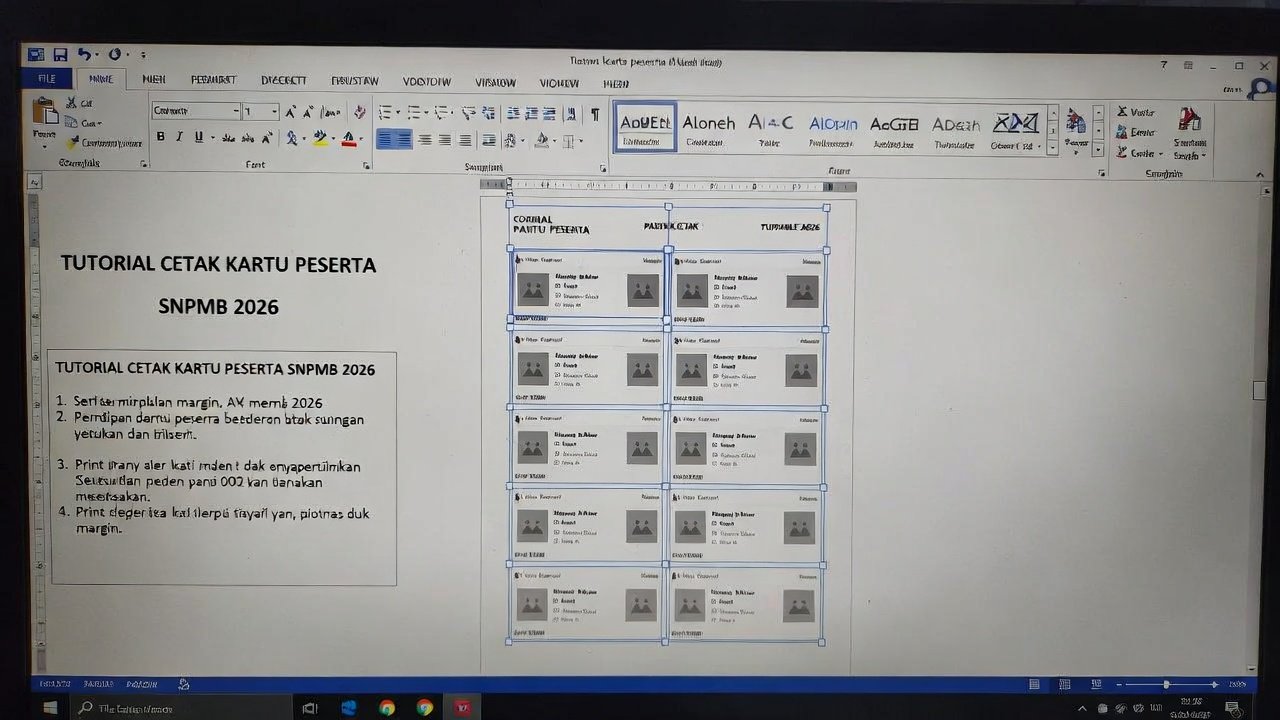Click the proofing check icon in status bar
This screenshot has height=720, width=1280.
tap(184, 684)
